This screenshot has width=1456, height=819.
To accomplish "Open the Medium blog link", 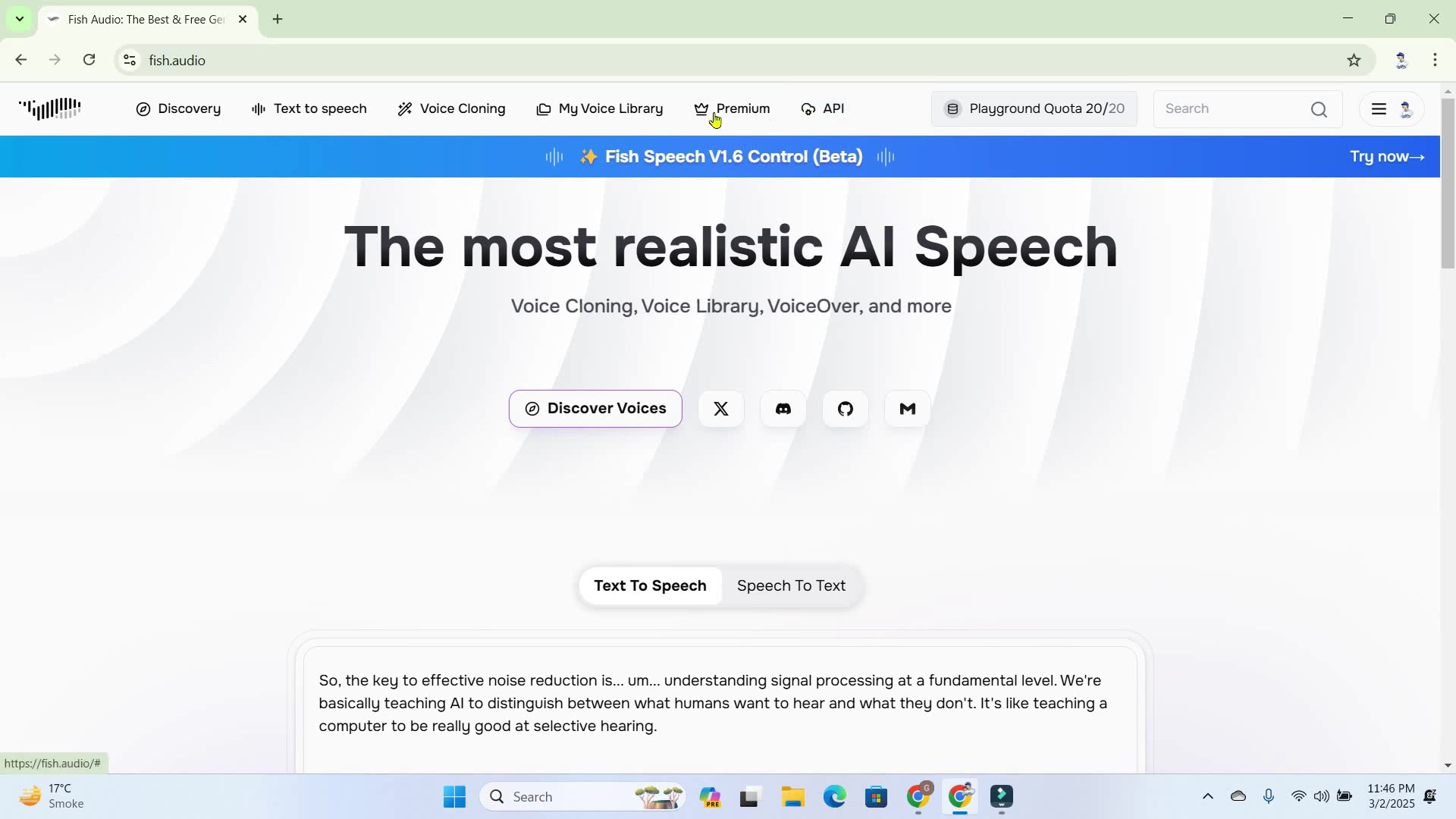I will click(908, 409).
